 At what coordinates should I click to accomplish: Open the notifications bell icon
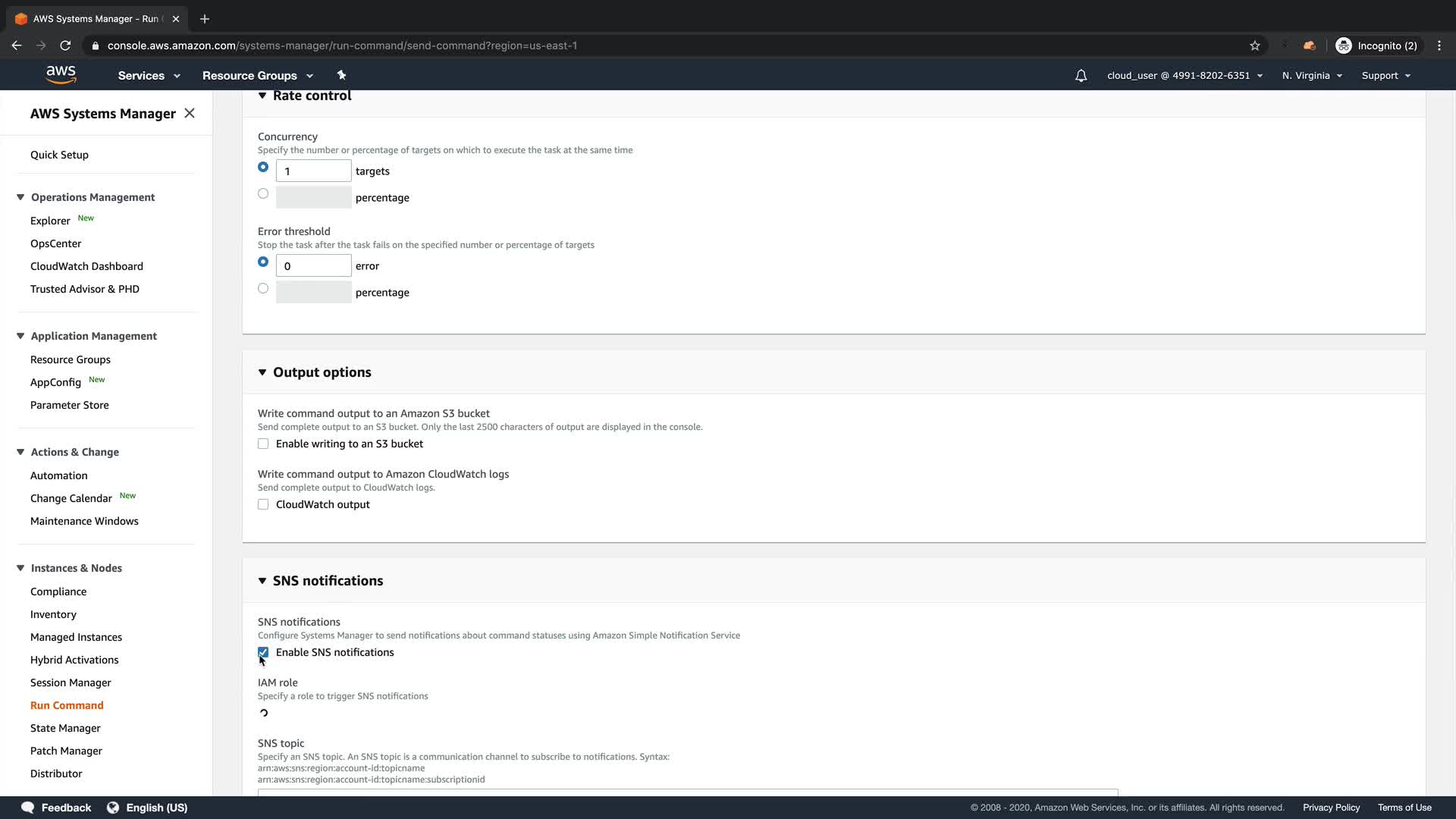[x=1081, y=76]
